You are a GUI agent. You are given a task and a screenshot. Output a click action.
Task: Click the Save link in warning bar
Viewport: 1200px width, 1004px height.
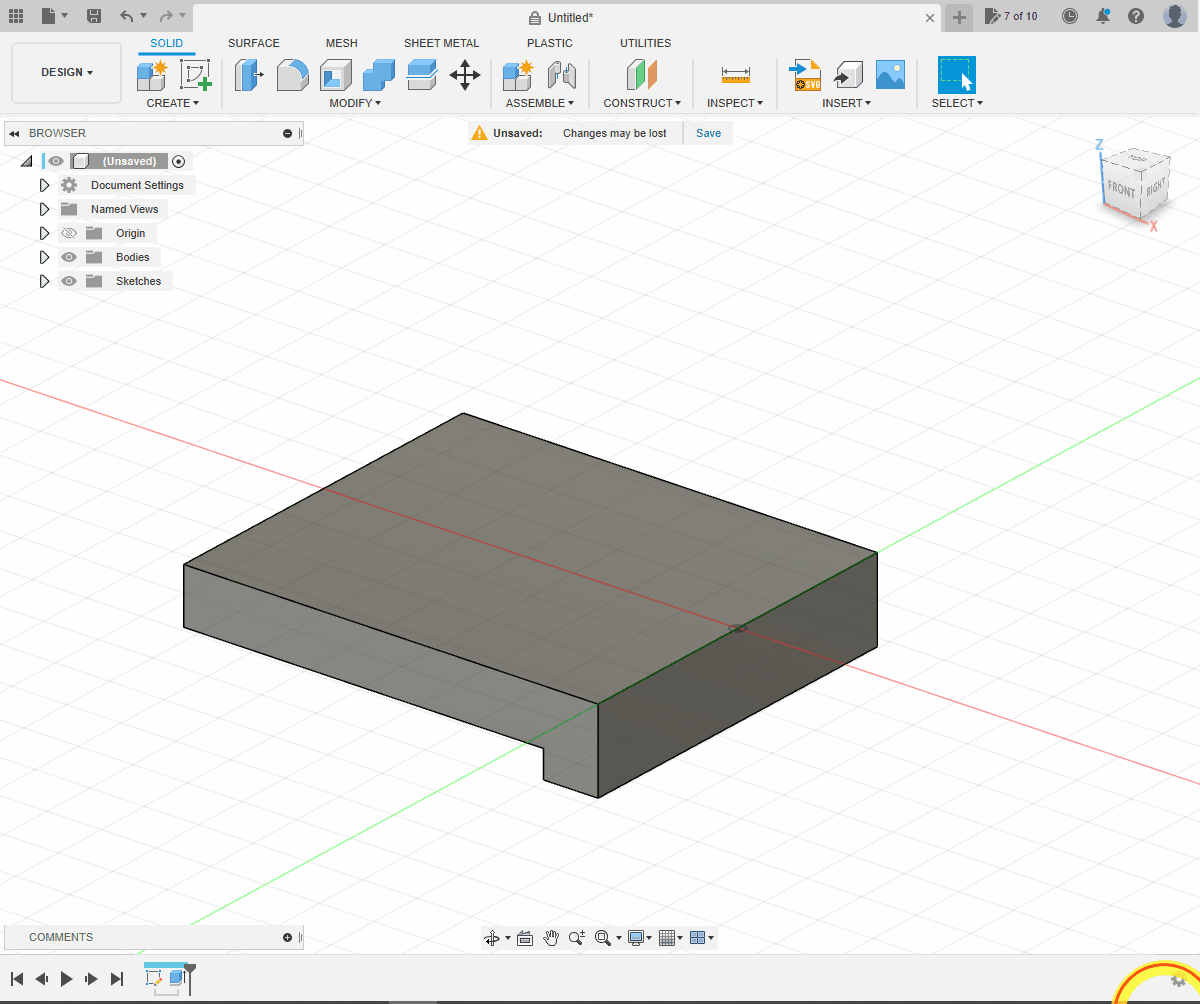(708, 133)
